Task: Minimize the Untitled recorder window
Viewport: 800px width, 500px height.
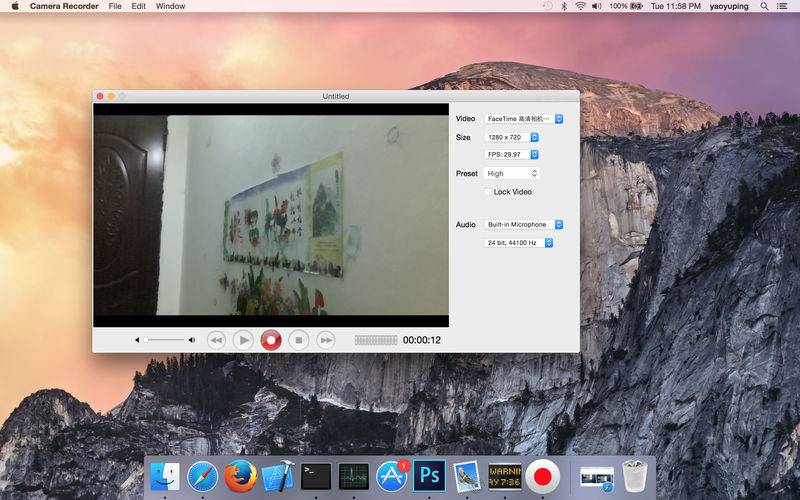Action: pos(111,96)
